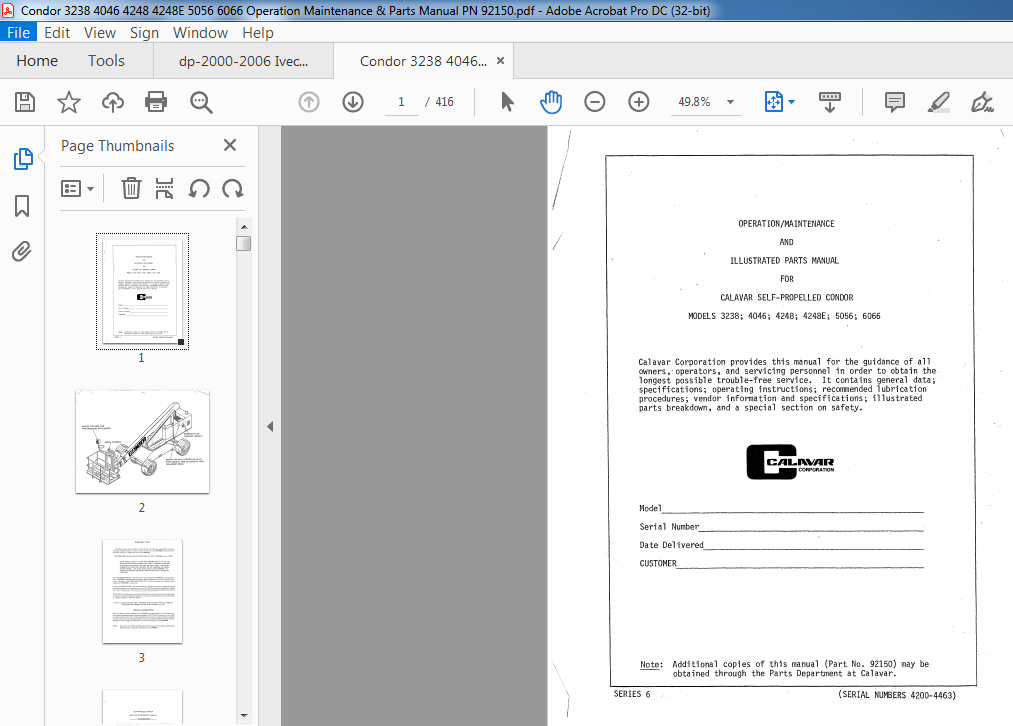This screenshot has width=1013, height=726.
Task: Choose the Selection arrow tool
Action: (x=507, y=102)
